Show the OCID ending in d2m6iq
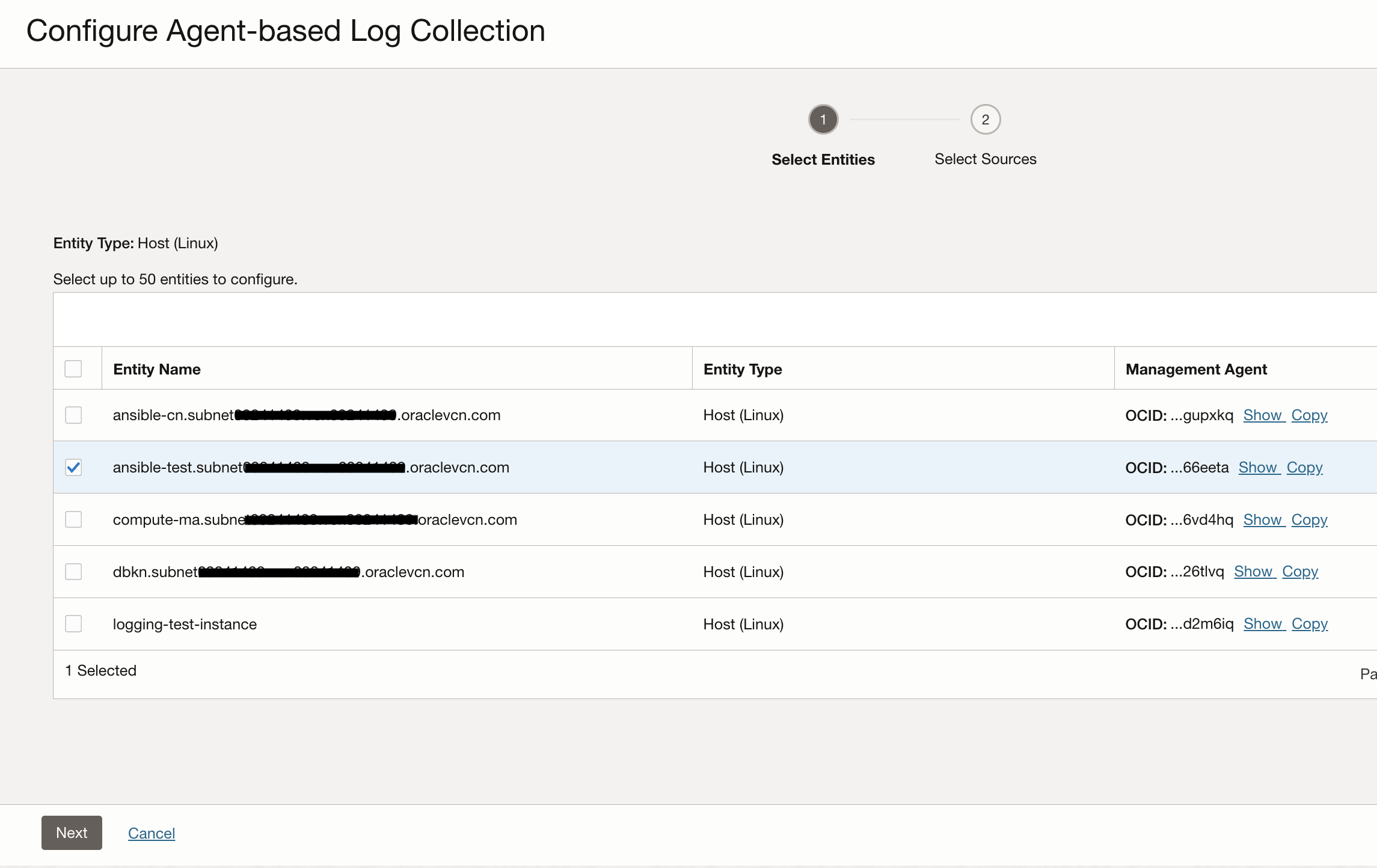This screenshot has width=1377, height=868. pos(1263,624)
